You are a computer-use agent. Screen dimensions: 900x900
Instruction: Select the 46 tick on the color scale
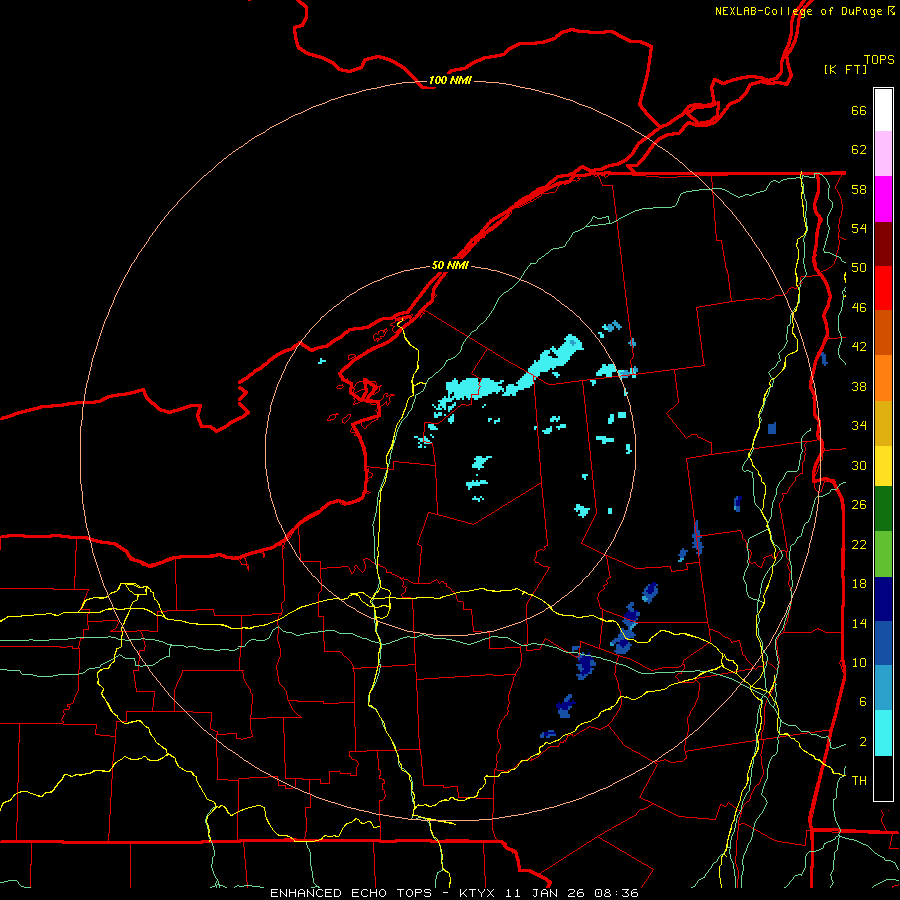pyautogui.click(x=859, y=307)
